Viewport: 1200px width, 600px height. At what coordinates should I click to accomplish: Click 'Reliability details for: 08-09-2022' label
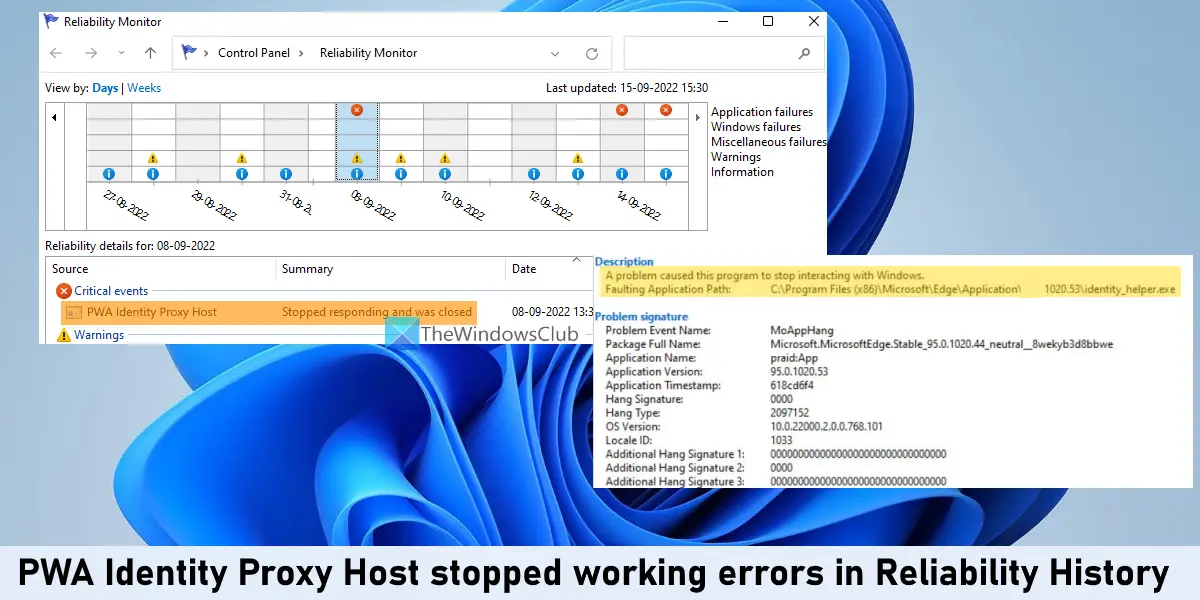[x=130, y=245]
